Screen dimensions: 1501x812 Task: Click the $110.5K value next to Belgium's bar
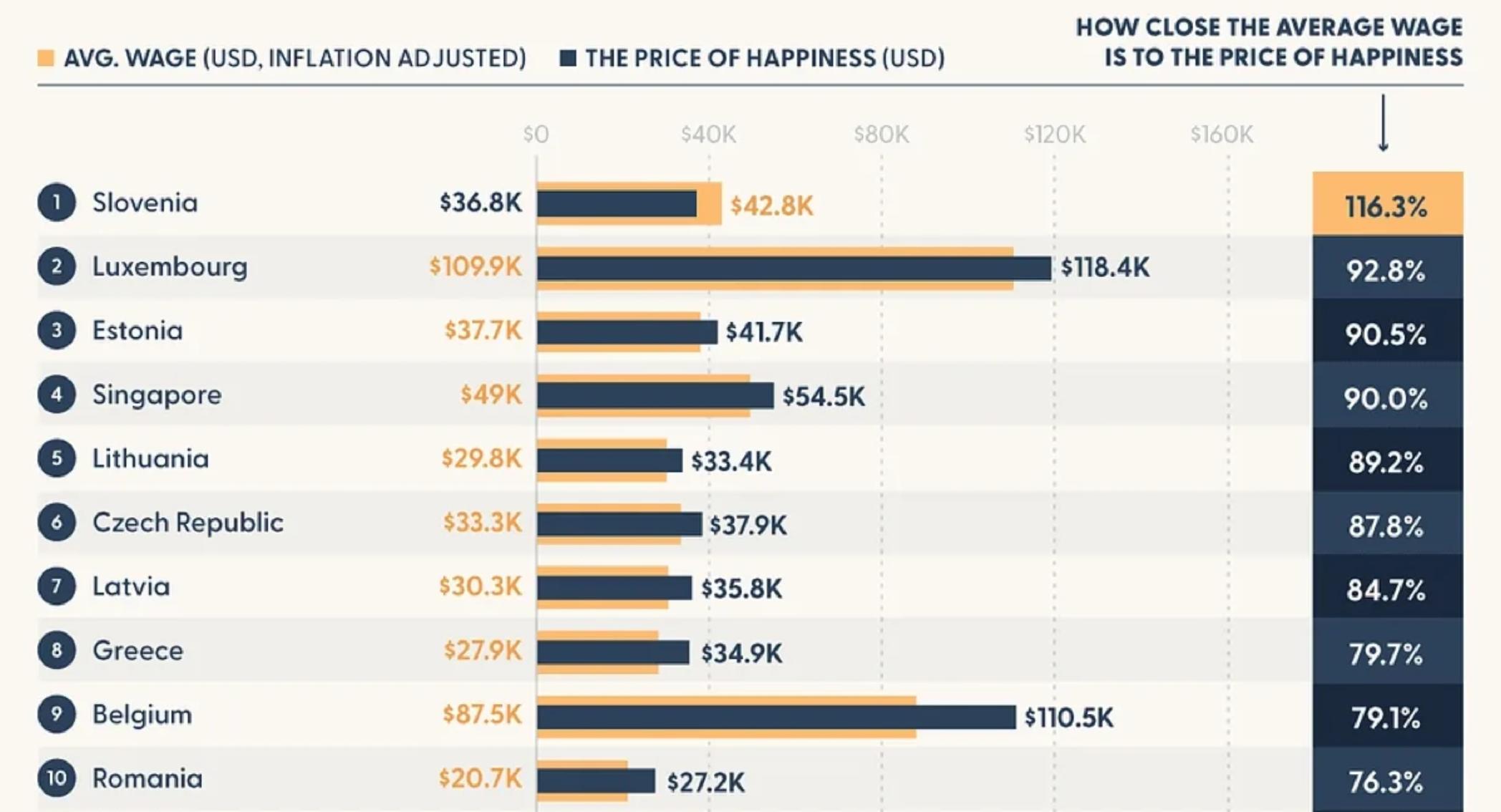point(1068,717)
